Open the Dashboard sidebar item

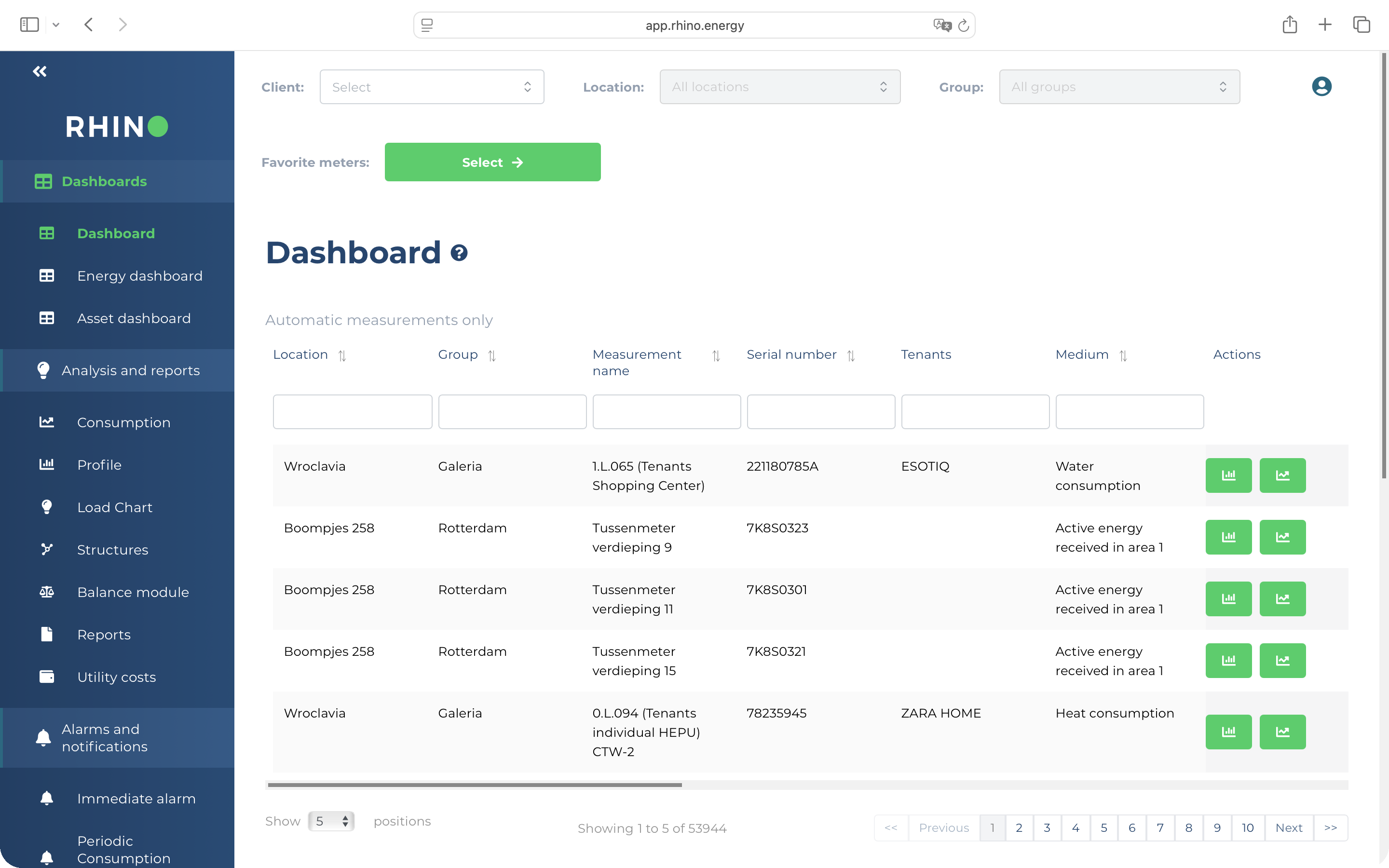[115, 234]
